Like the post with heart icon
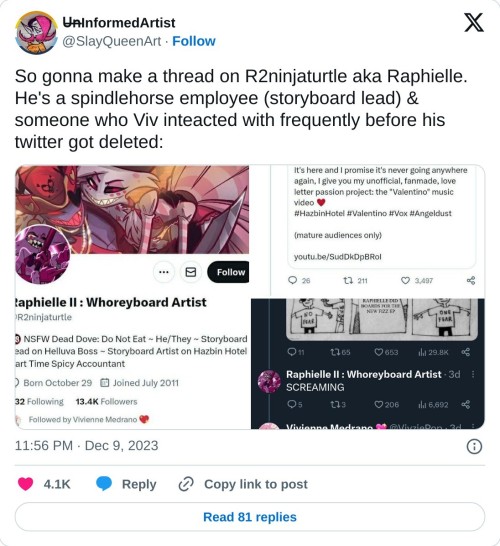 pos(25,484)
